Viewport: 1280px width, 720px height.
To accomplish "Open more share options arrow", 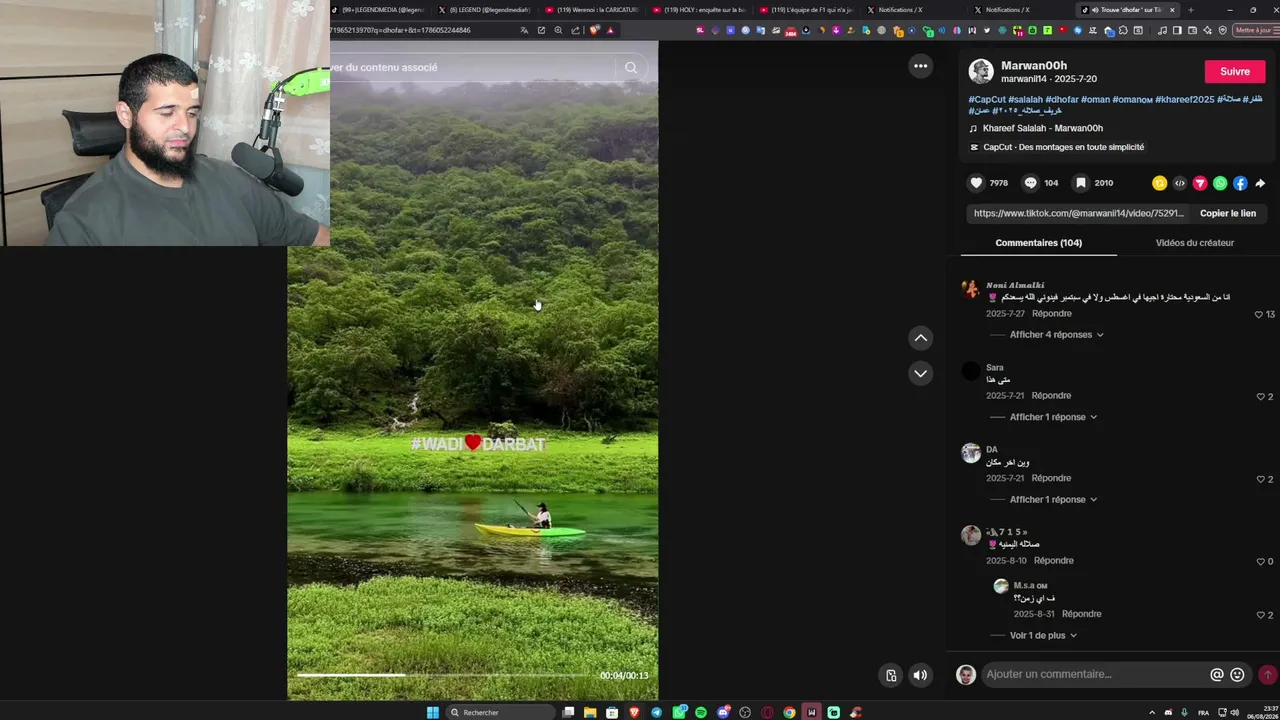I will [x=1260, y=183].
